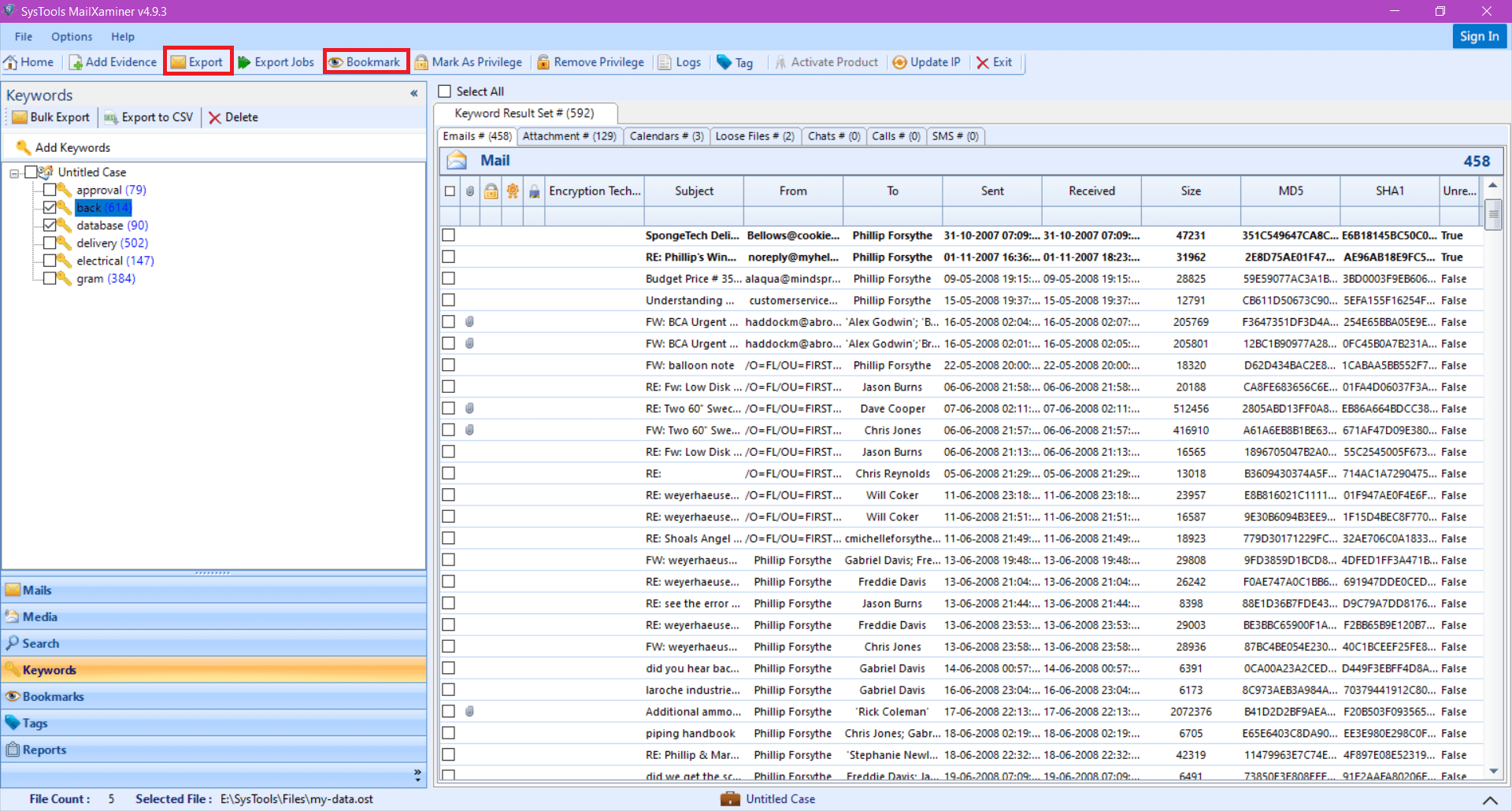Collapse Keywords panel with double chevron
The height and width of the screenshot is (811, 1512).
[414, 94]
